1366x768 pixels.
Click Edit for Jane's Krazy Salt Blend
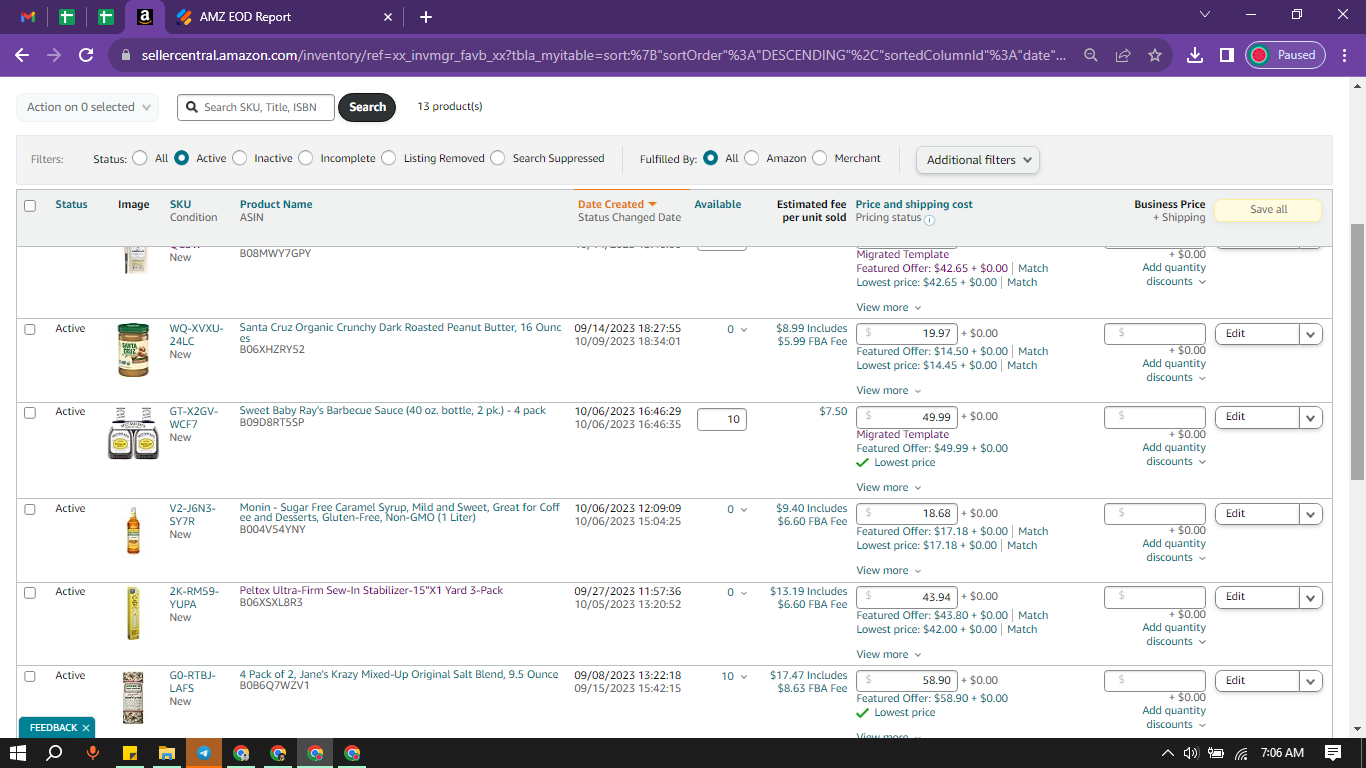[x=1257, y=681]
